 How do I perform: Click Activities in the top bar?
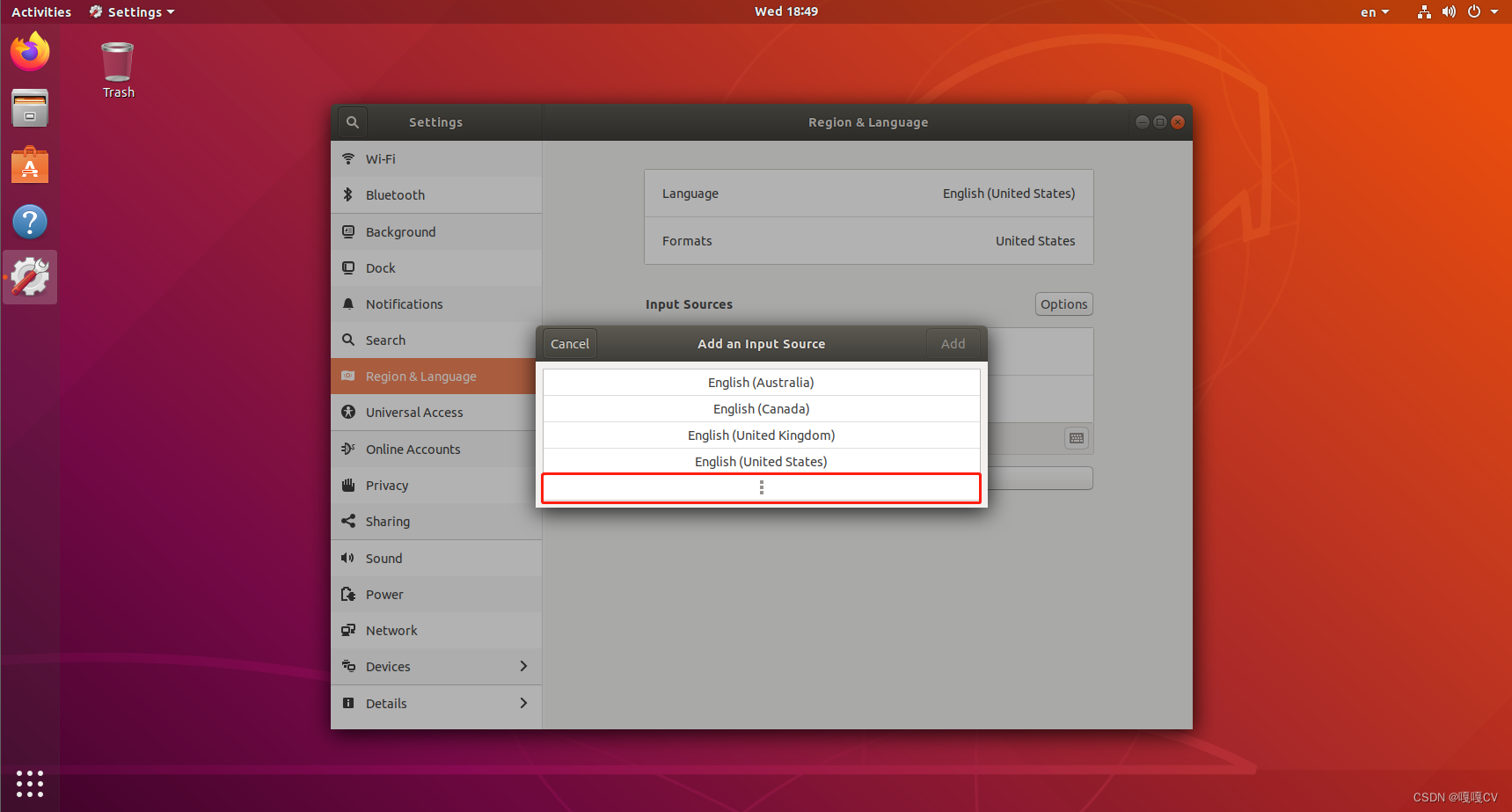tap(41, 12)
